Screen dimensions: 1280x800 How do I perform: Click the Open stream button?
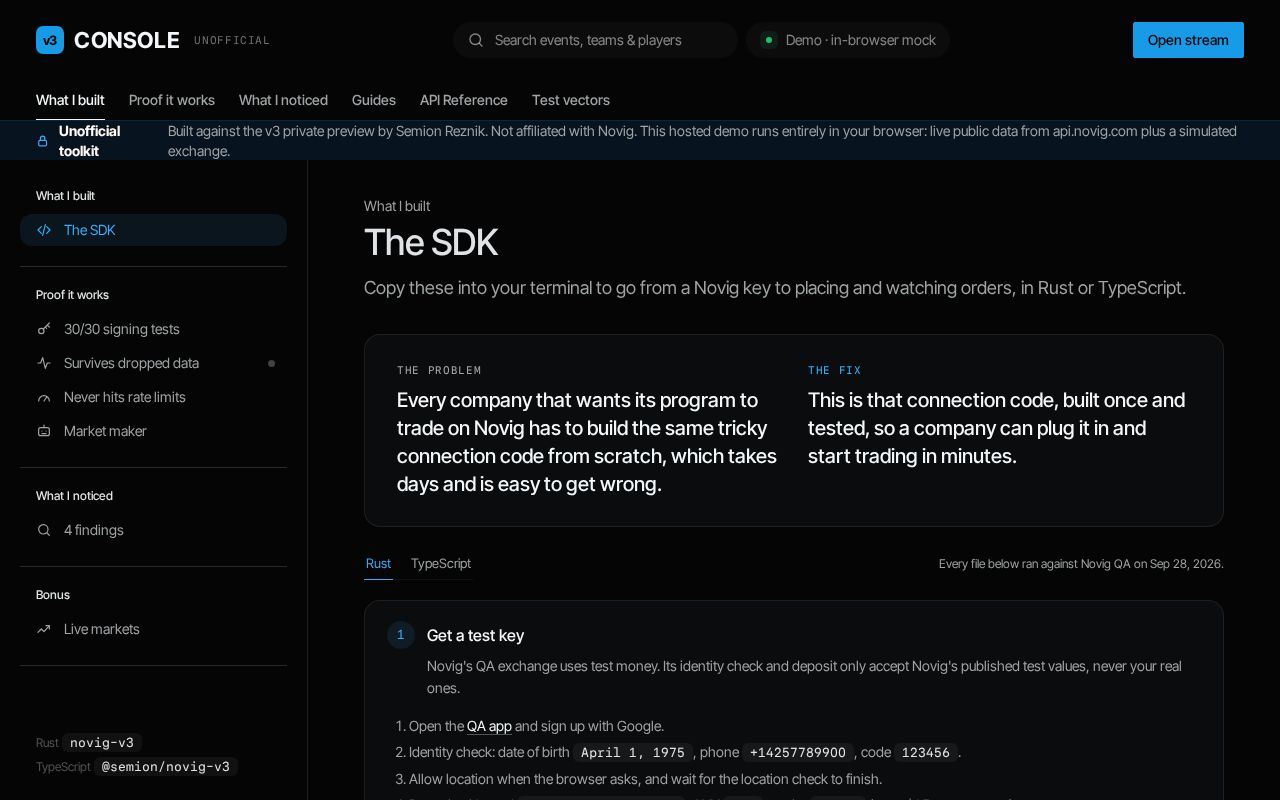[x=1188, y=40]
